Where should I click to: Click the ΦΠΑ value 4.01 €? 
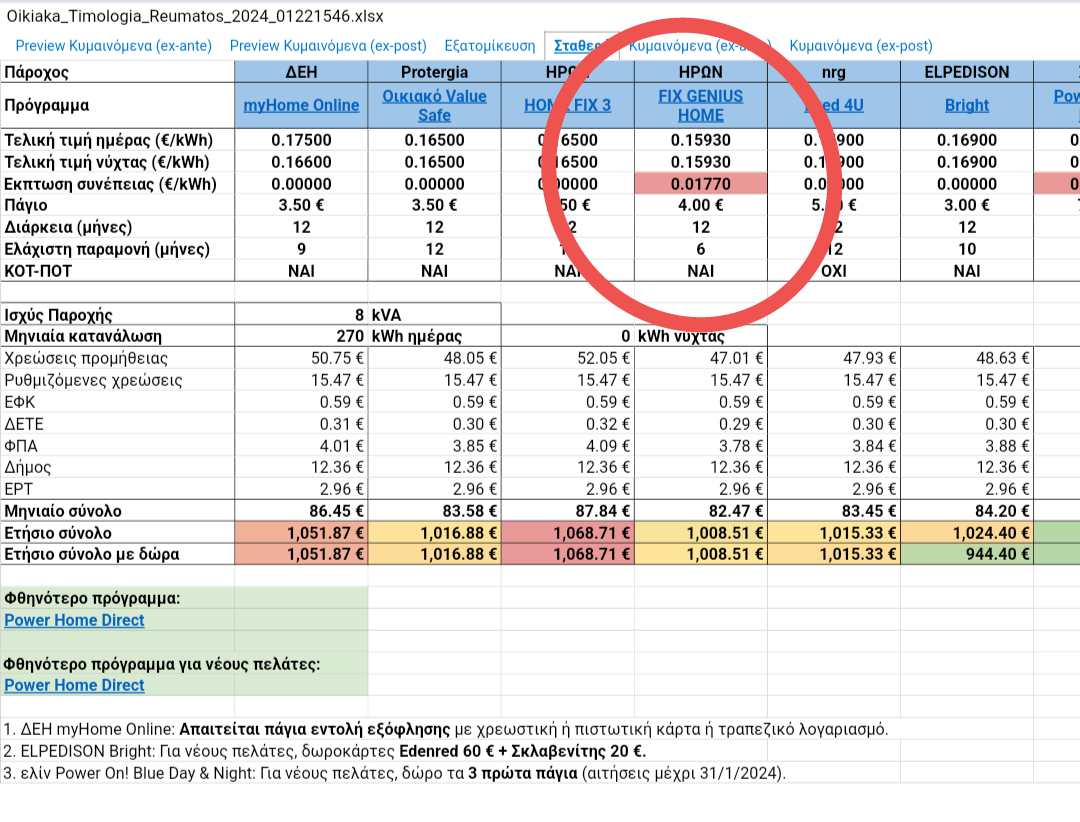coord(301,446)
